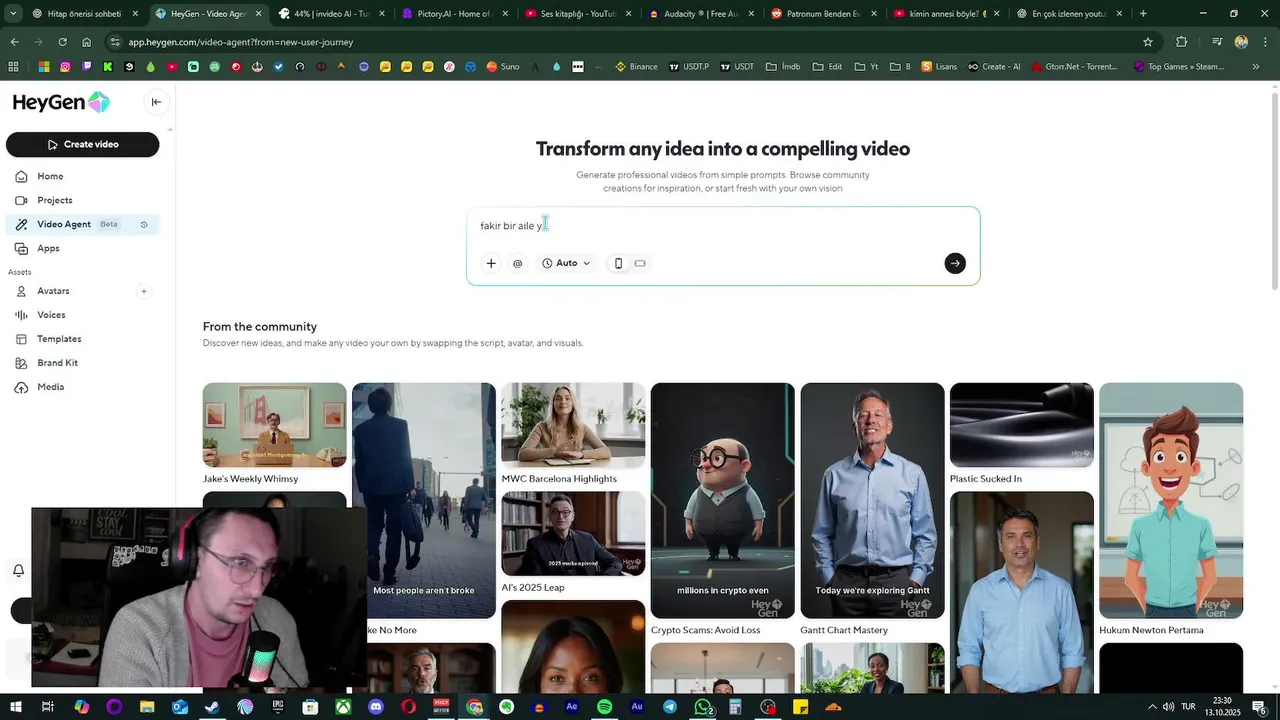Viewport: 1280px width, 720px height.
Task: Open the Binance bookmark
Action: (636, 67)
